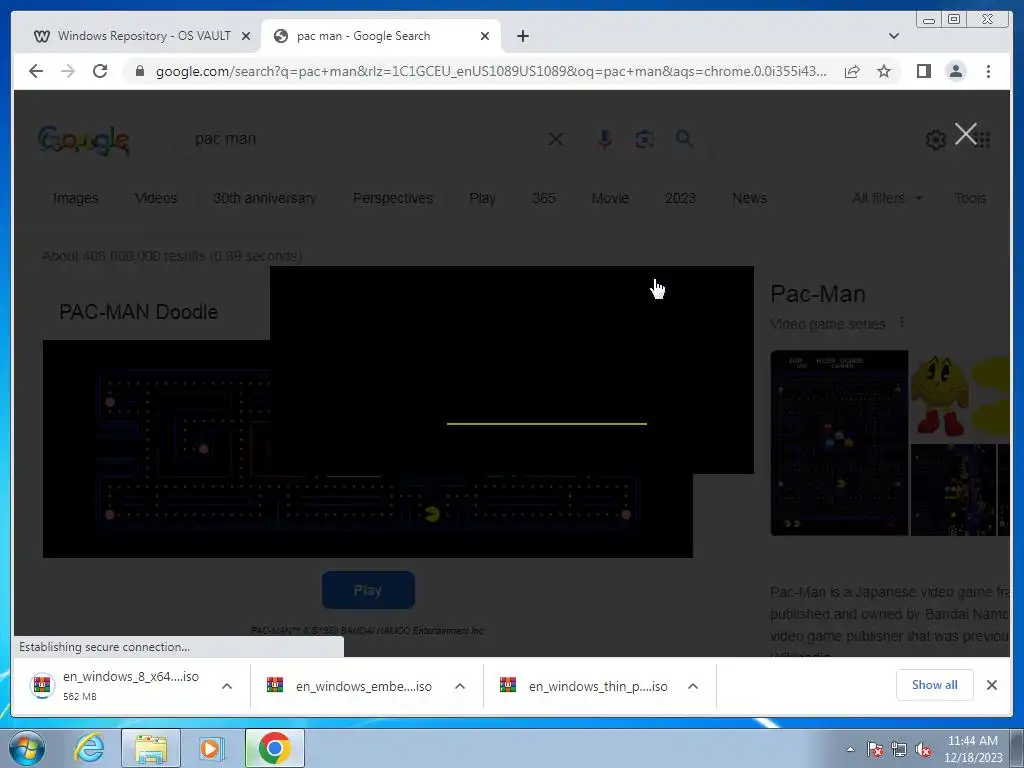Expand options for en_windows_embe download
Viewport: 1024px width, 768px height.
pos(460,686)
